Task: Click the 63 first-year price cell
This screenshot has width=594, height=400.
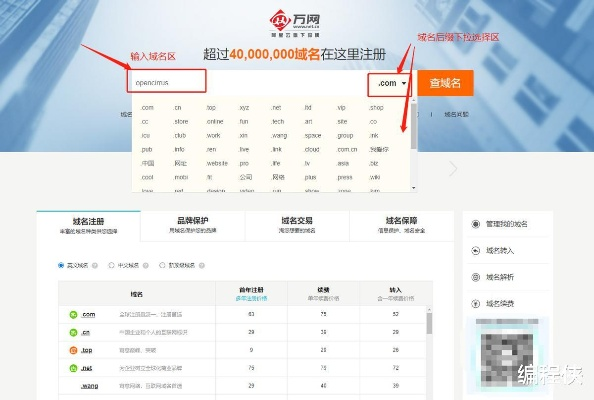Action: pyautogui.click(x=251, y=314)
